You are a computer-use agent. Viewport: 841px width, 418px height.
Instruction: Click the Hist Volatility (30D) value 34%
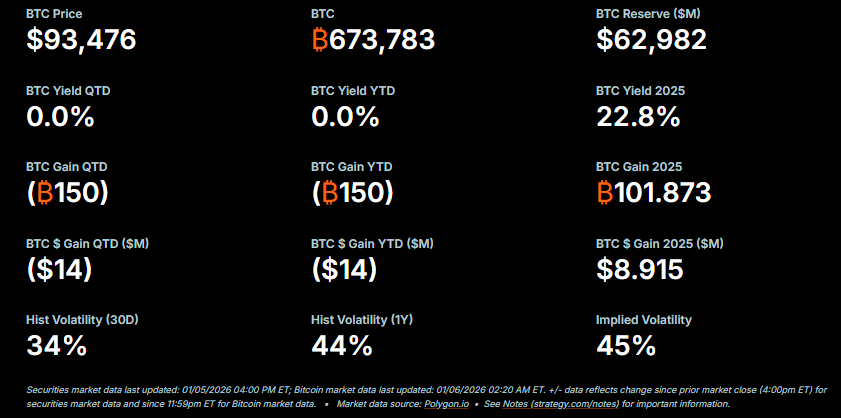click(56, 346)
